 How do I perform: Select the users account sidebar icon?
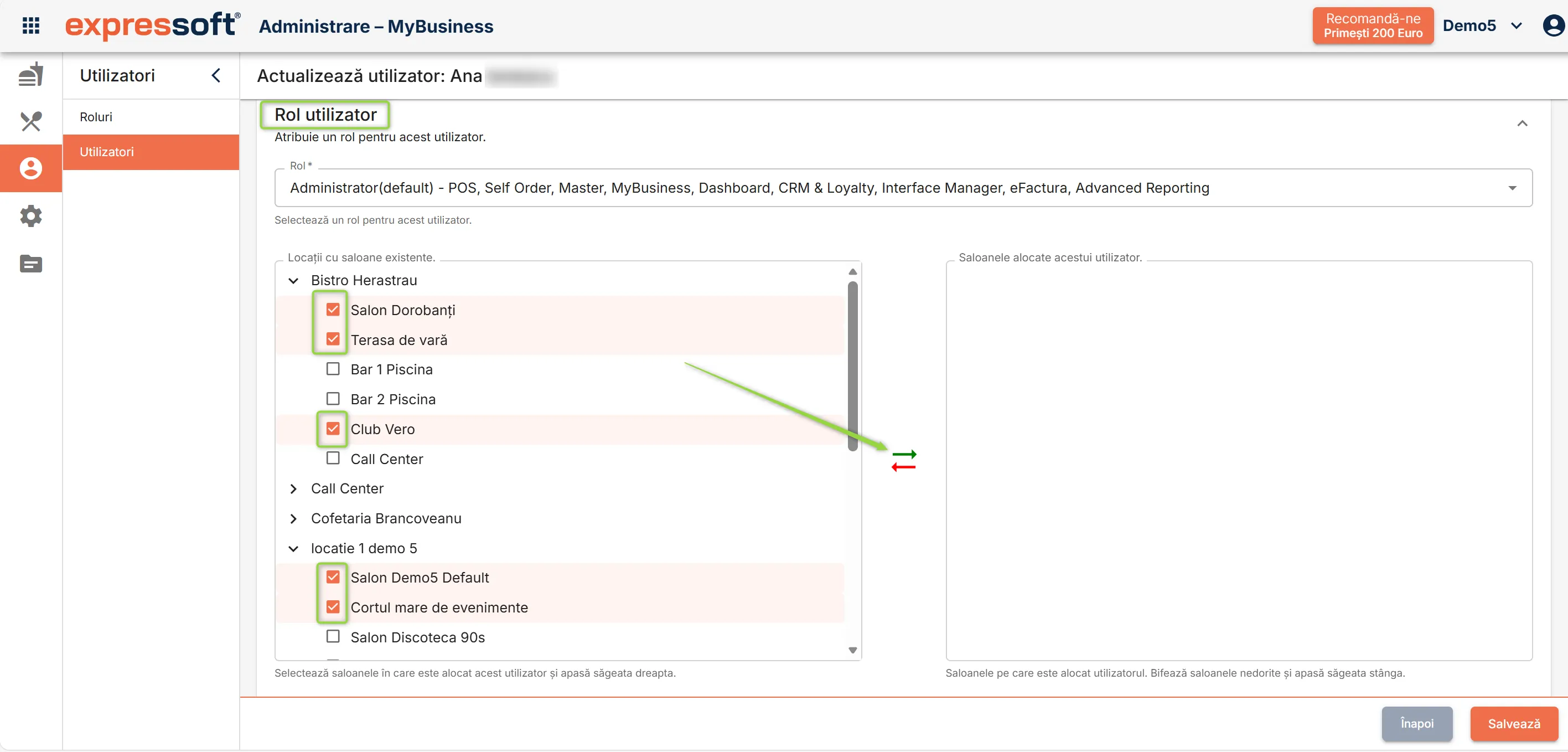[x=31, y=168]
